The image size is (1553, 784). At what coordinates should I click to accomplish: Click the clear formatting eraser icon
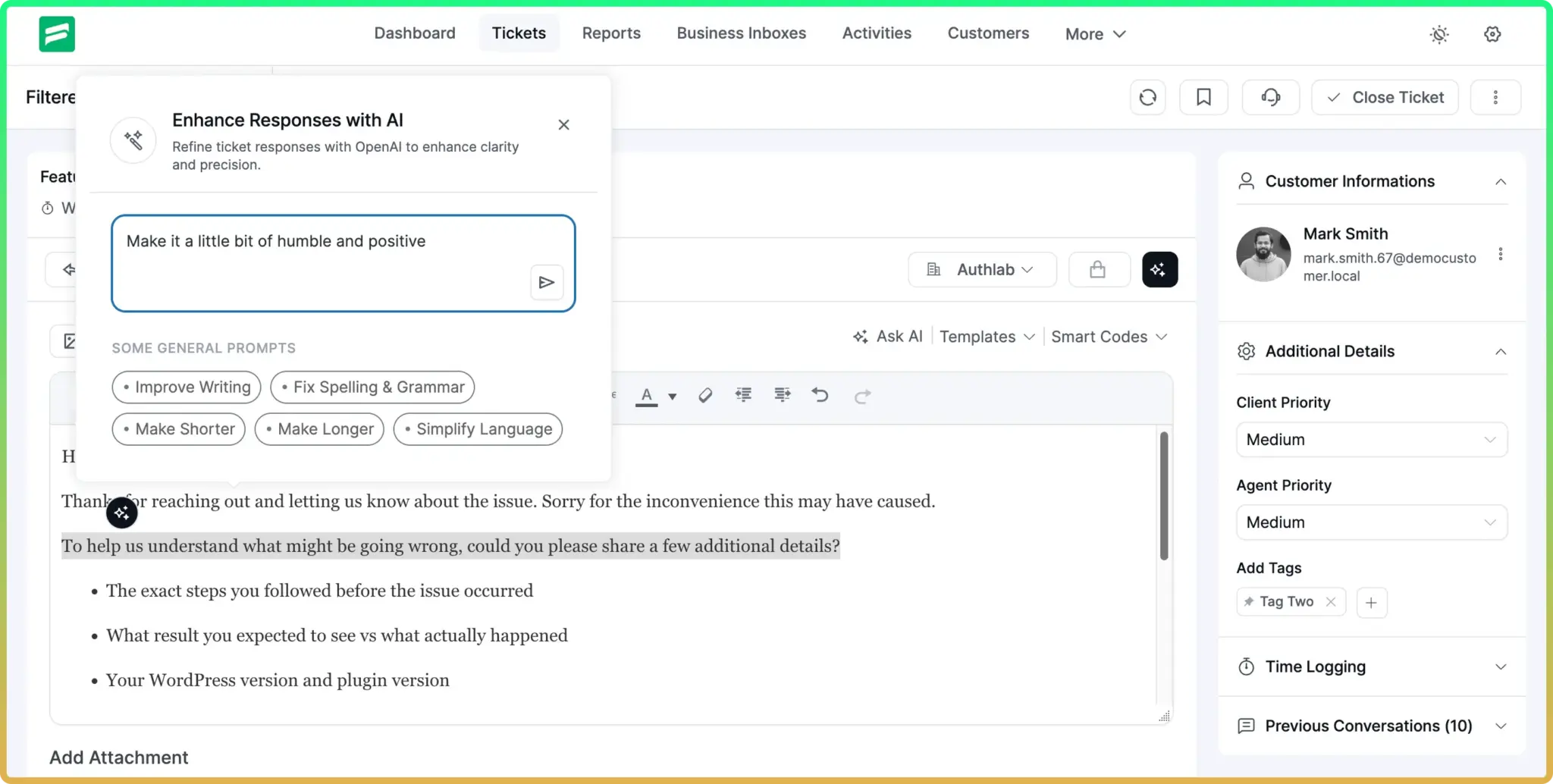[x=705, y=395]
